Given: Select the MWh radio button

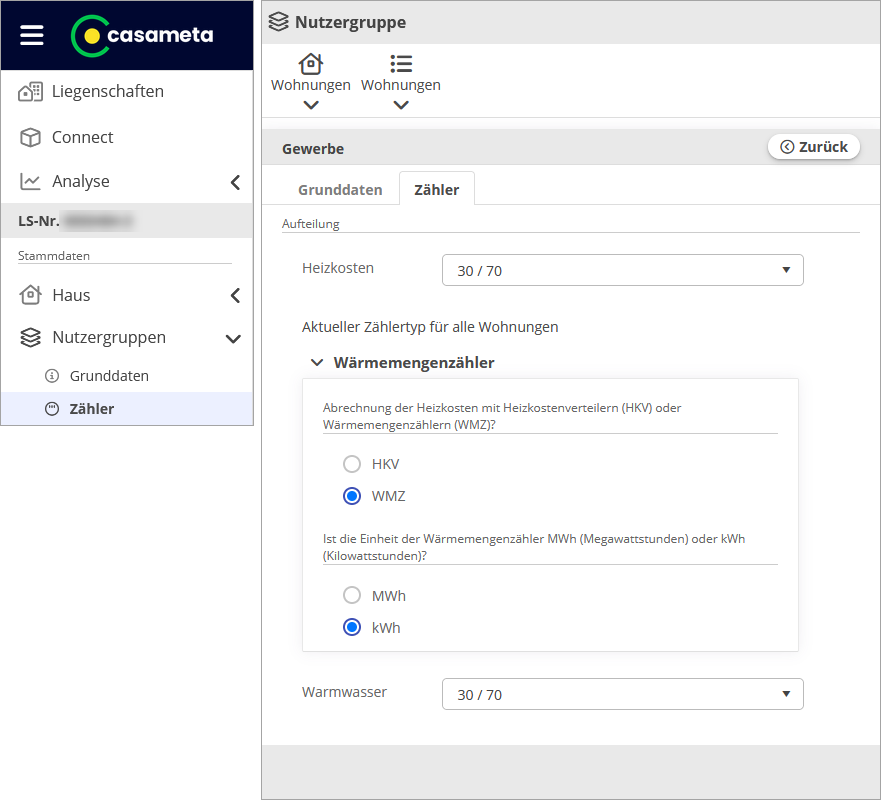Looking at the screenshot, I should pyautogui.click(x=352, y=596).
